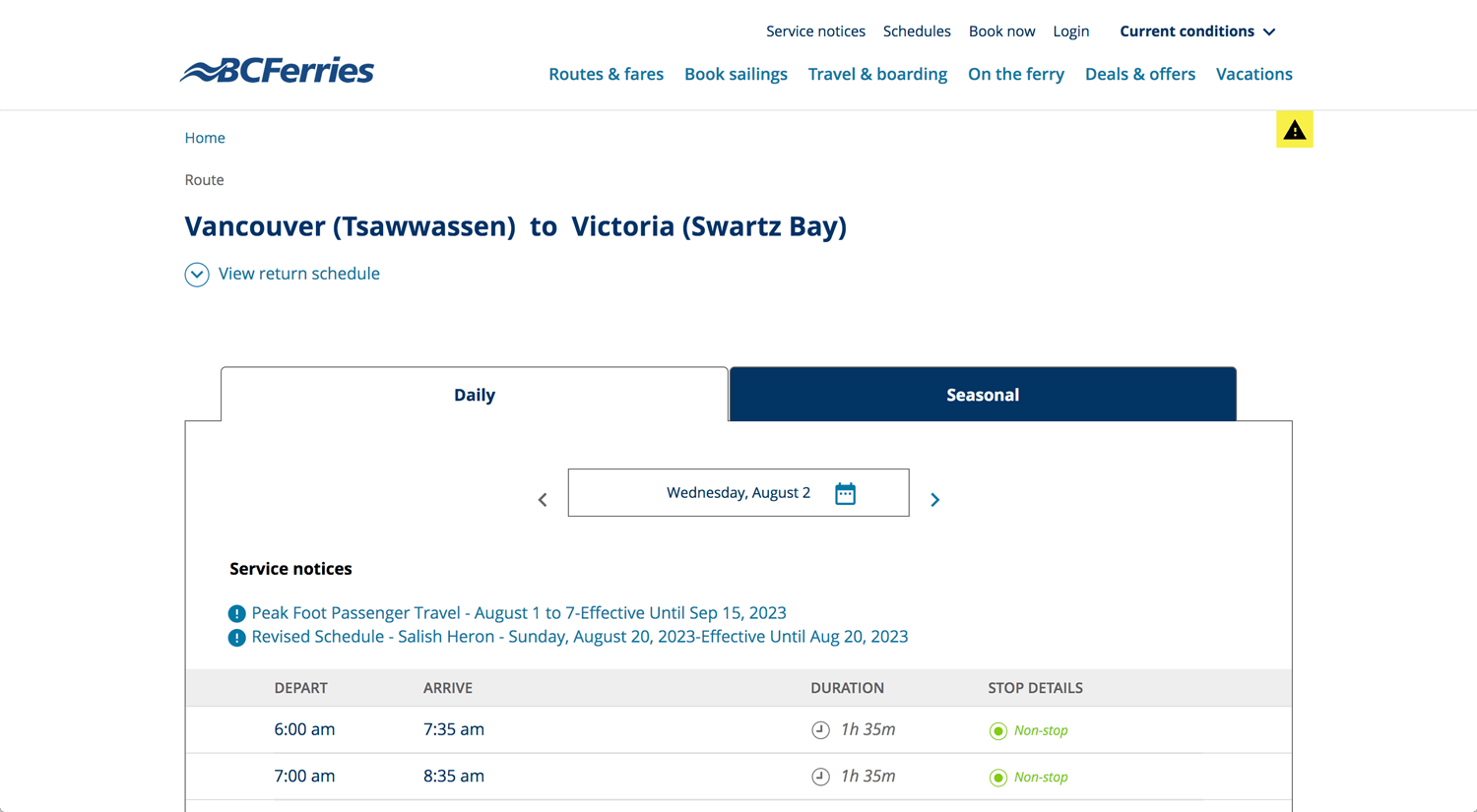Click the DEPART column header
1477x812 pixels.
(300, 688)
